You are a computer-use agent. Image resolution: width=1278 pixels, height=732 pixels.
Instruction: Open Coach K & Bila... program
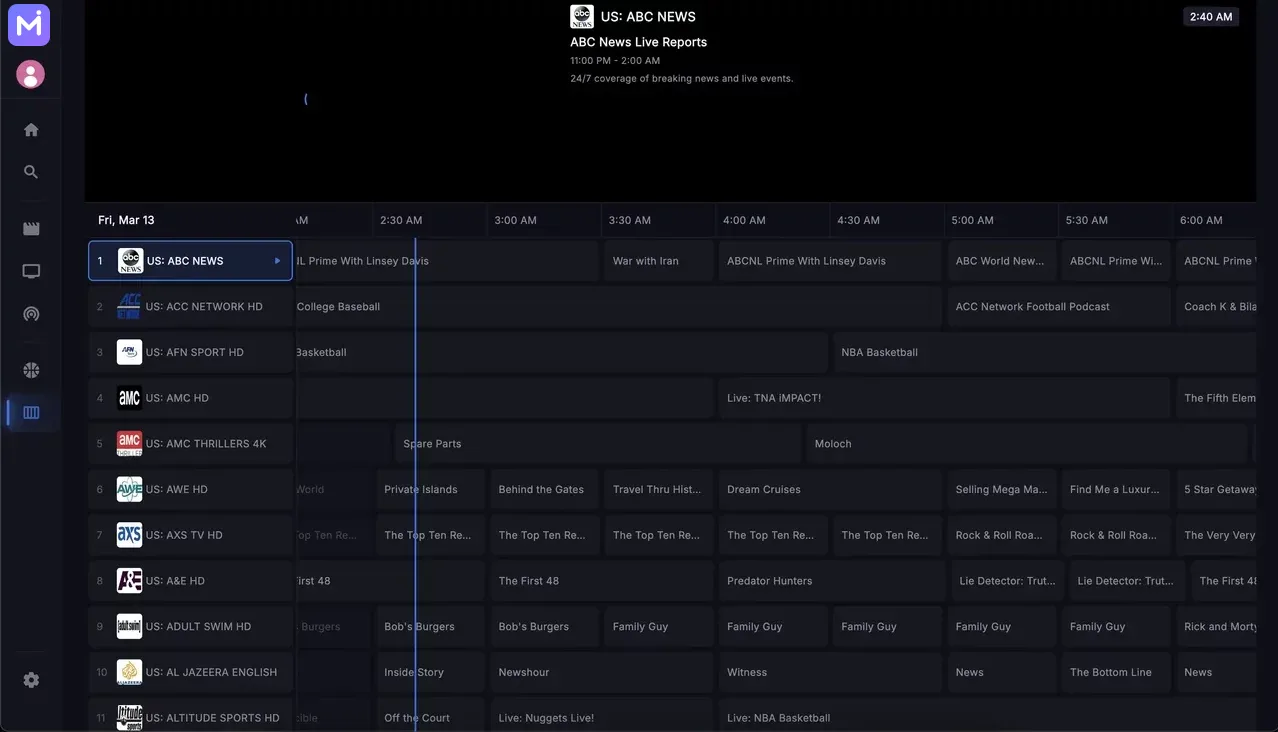click(x=1216, y=306)
